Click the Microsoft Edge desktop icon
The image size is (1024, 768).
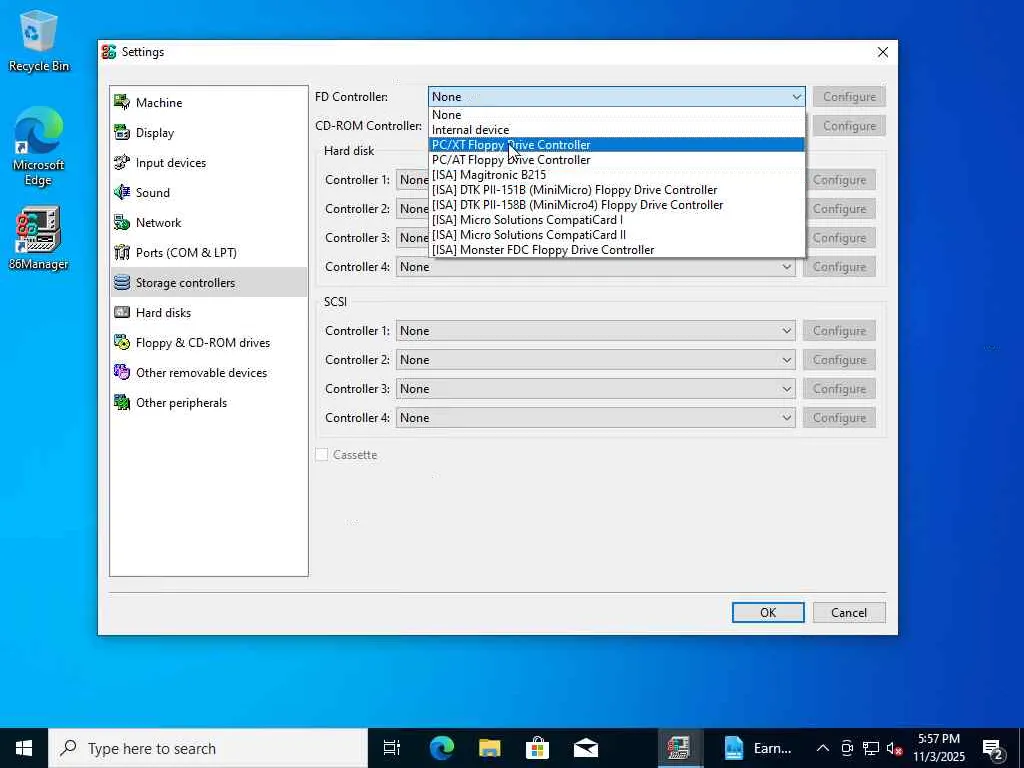[39, 147]
